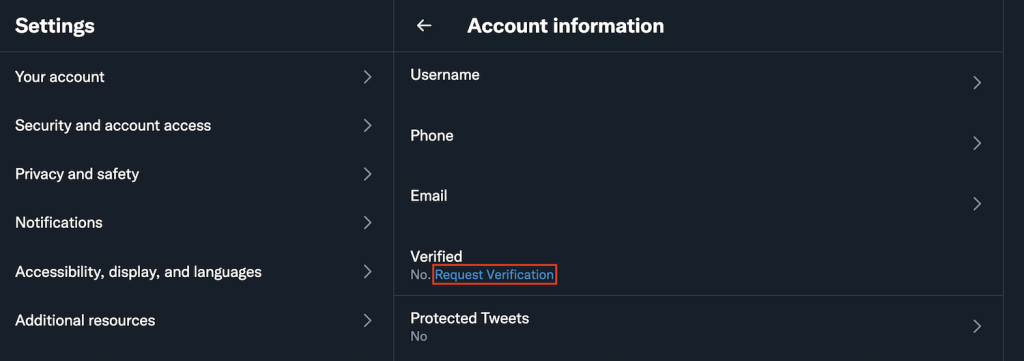Click the chevron next to Additional resources
Screen dimensions: 1024x361
point(368,321)
